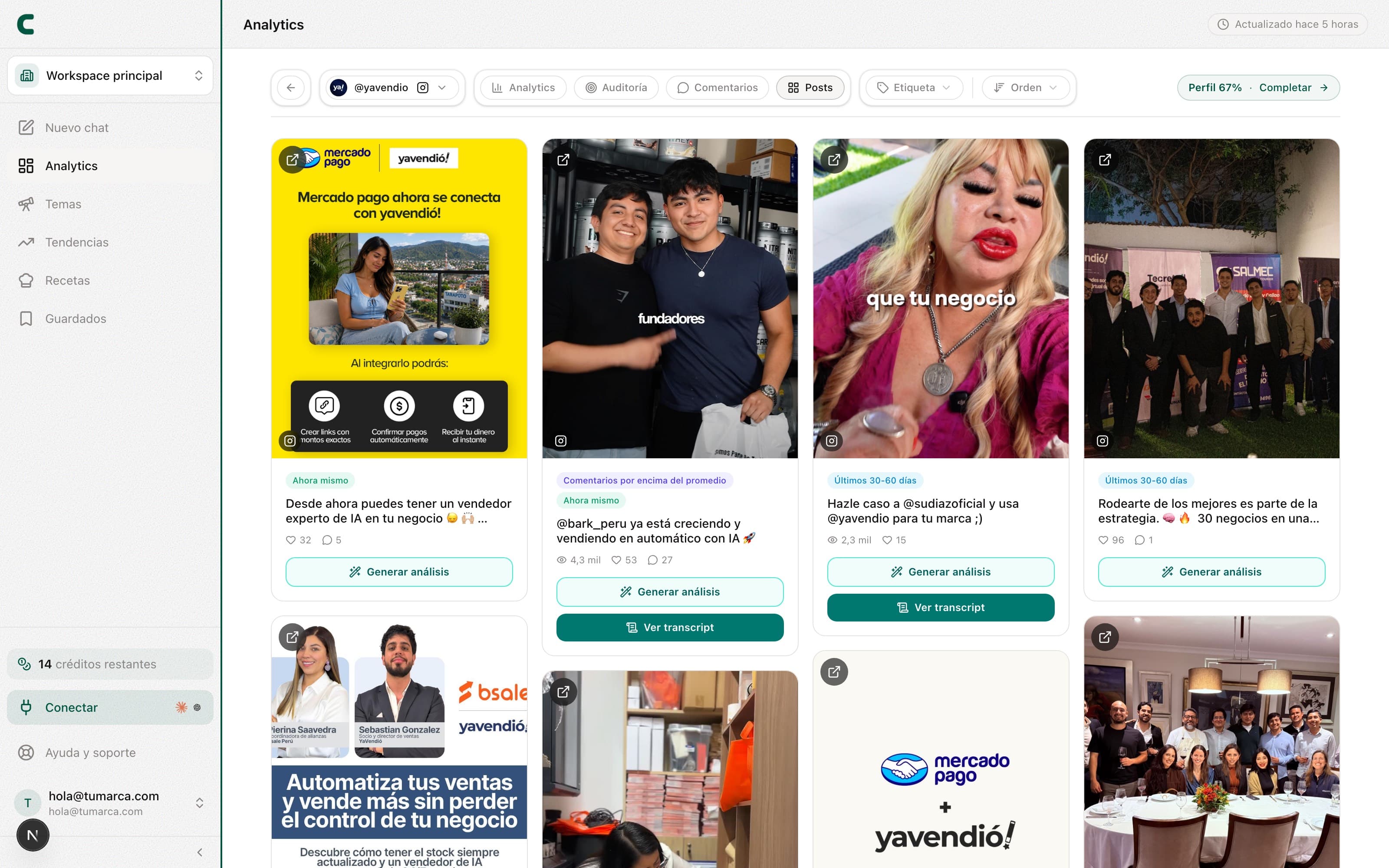Click 'Últimos 30-60 días' tag on SALMEC post
The height and width of the screenshot is (868, 1389).
1145,480
